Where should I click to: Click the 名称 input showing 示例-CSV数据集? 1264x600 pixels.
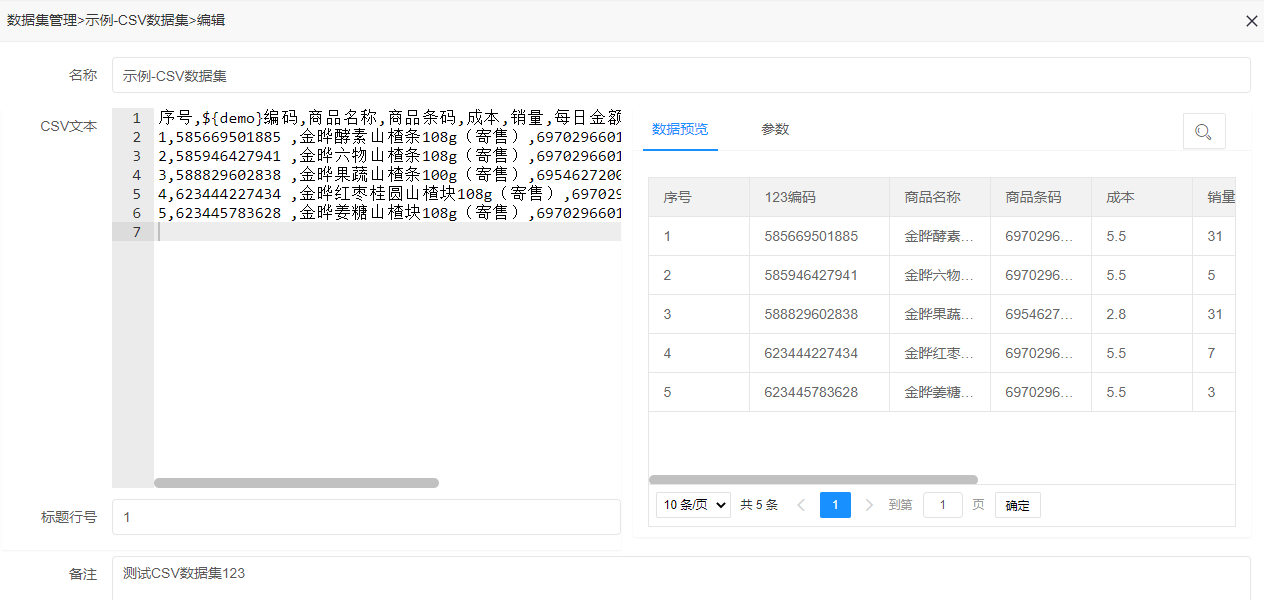pyautogui.click(x=400, y=75)
